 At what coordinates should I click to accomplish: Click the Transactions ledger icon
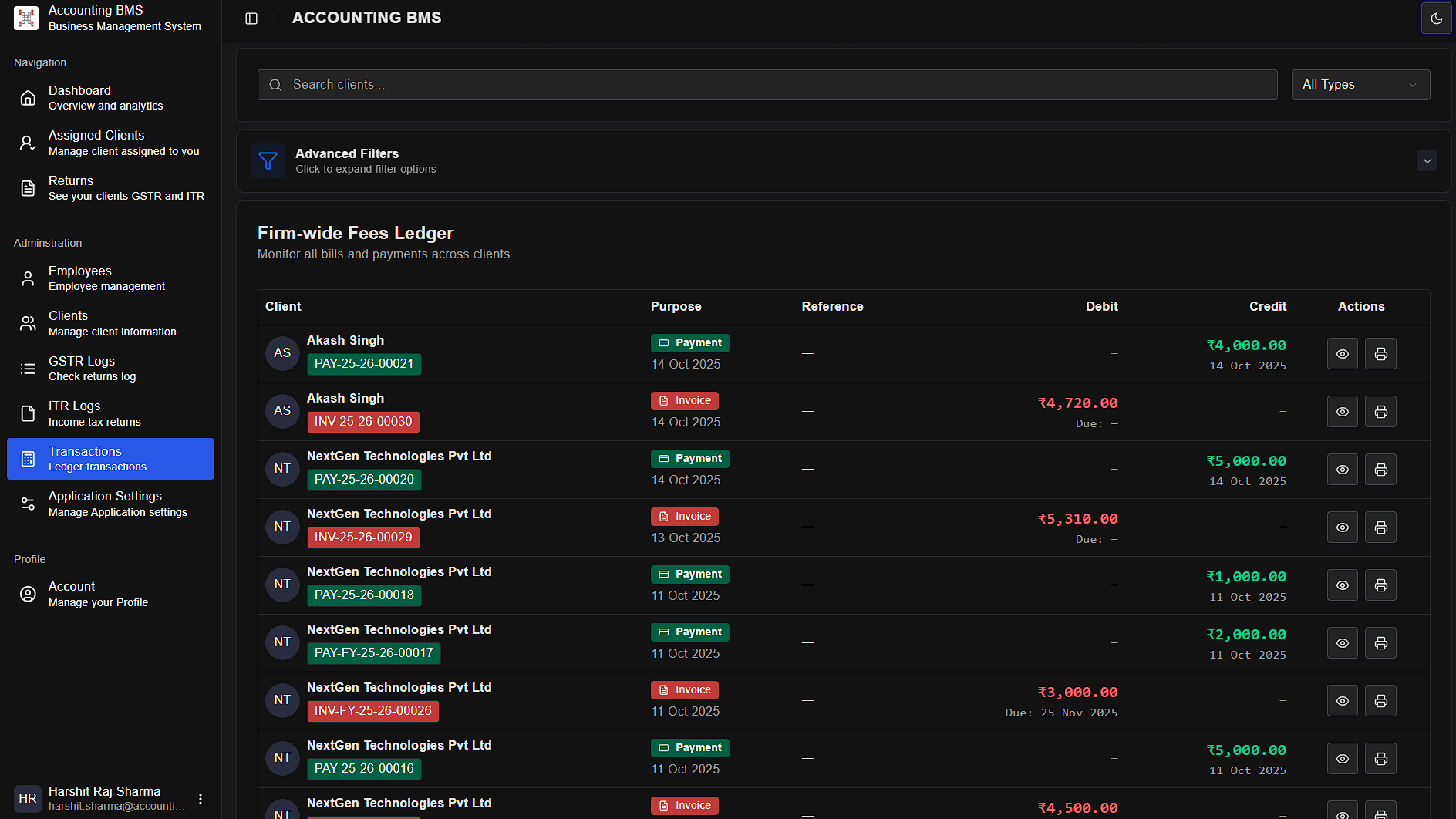coord(28,458)
